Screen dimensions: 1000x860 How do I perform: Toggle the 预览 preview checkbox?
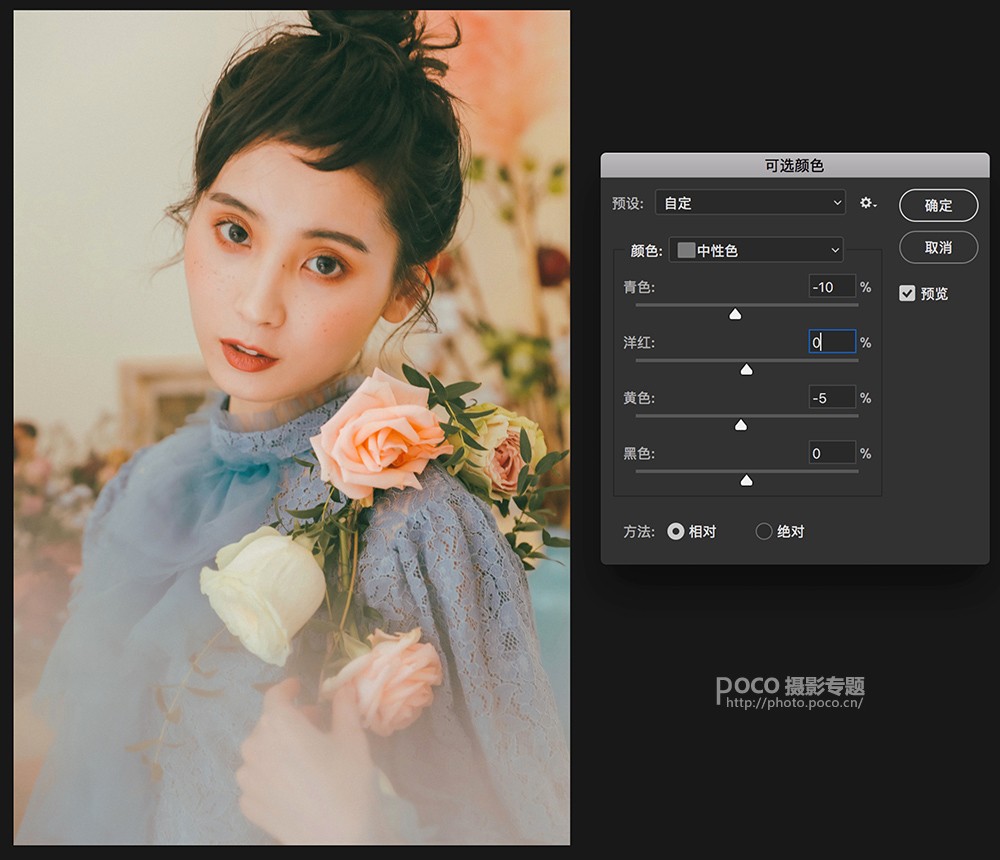tap(907, 293)
